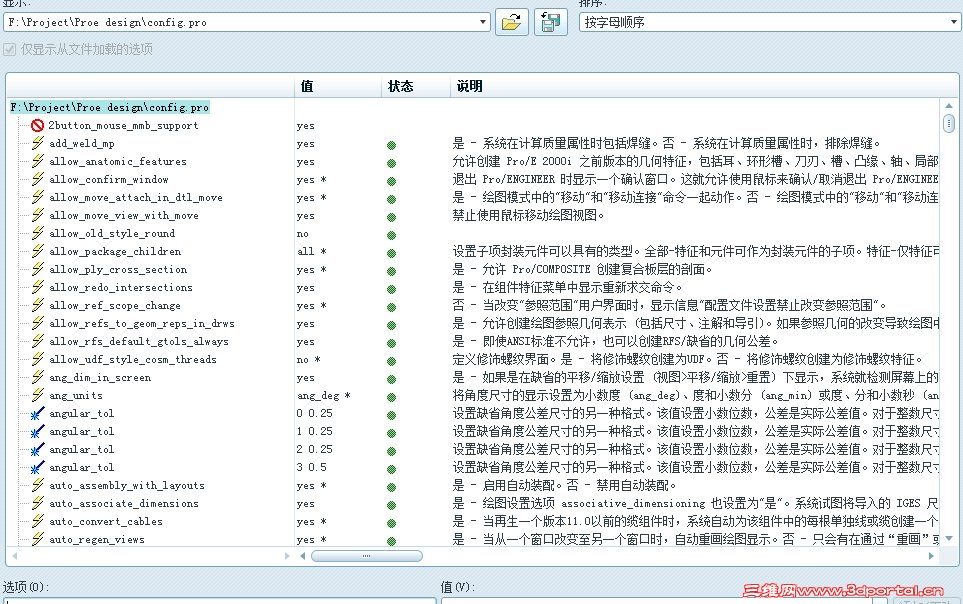Click the lightning icon beside auto_regen_views
Viewport: 963px width, 604px height.
click(38, 539)
